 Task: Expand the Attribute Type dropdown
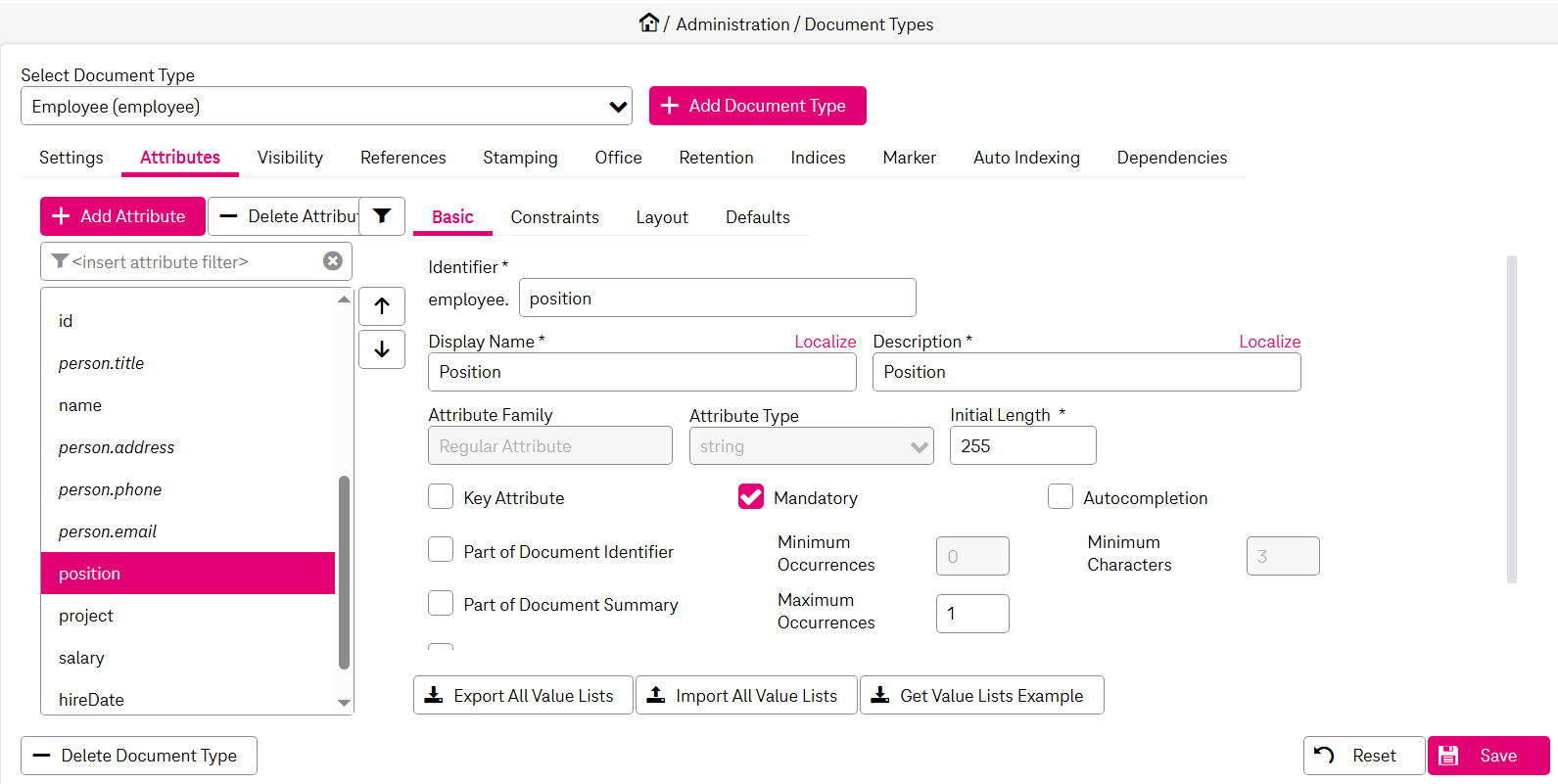(811, 446)
